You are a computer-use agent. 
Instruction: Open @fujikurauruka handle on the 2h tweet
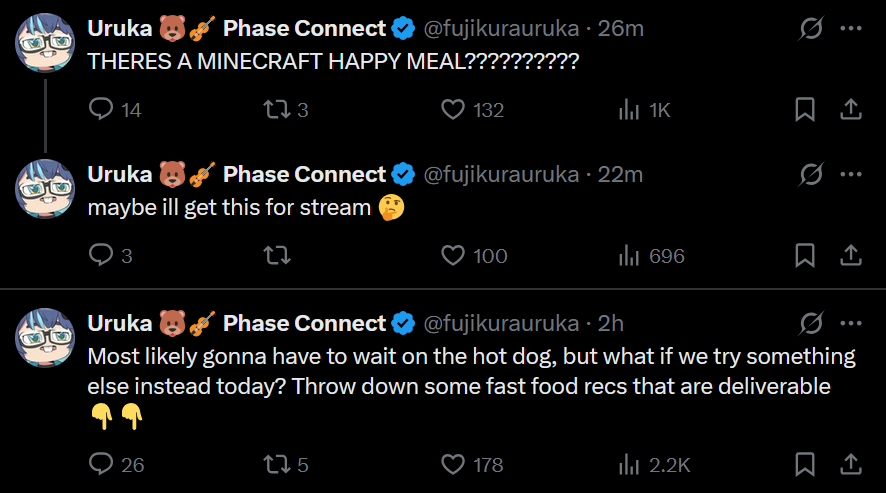coord(501,323)
